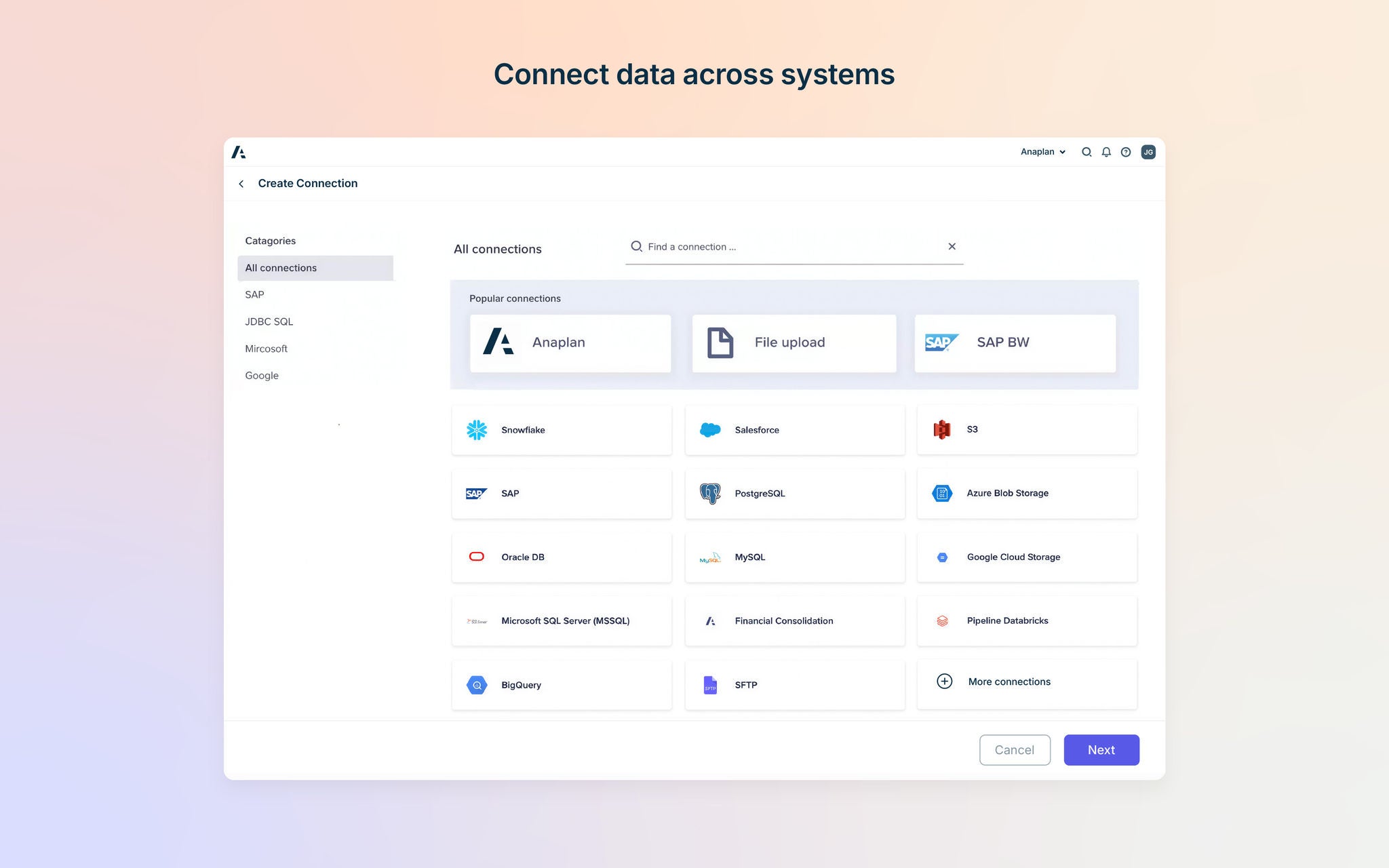Select the MySQL label
The width and height of the screenshot is (1389, 868).
point(750,557)
